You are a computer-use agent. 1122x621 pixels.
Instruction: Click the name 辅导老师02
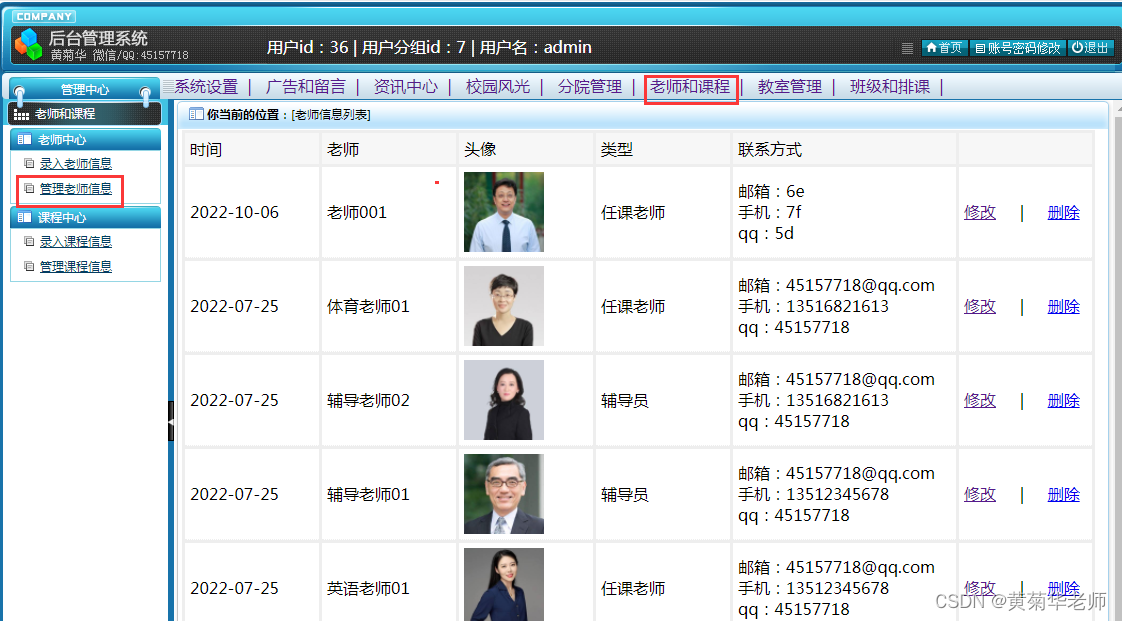pyautogui.click(x=369, y=401)
